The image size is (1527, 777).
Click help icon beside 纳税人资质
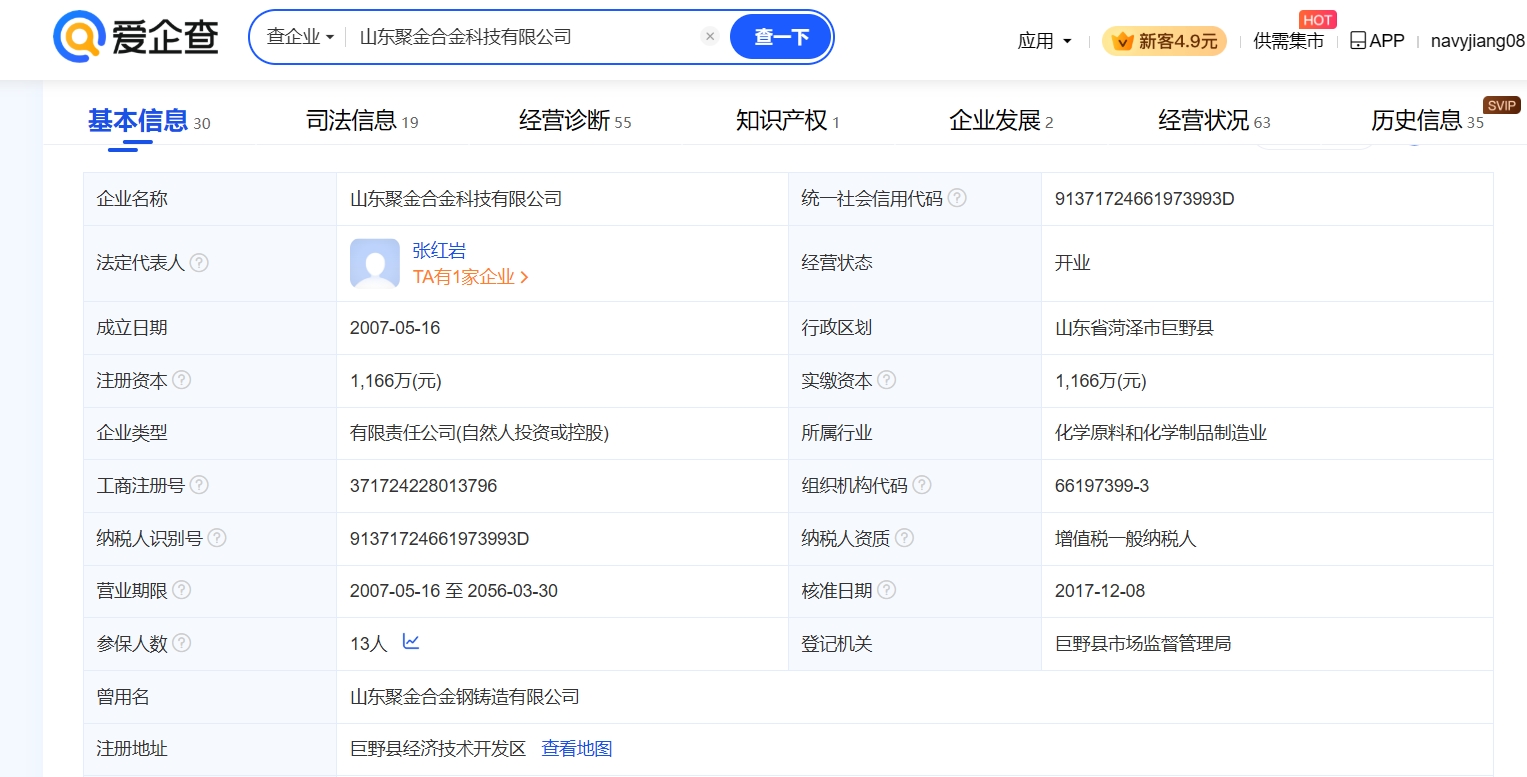(903, 538)
